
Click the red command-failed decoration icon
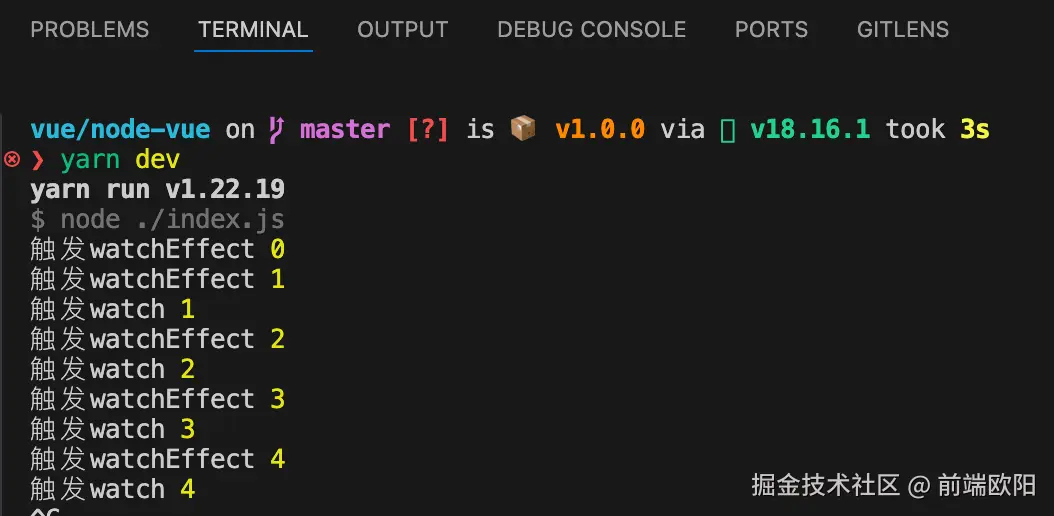tap(12, 159)
